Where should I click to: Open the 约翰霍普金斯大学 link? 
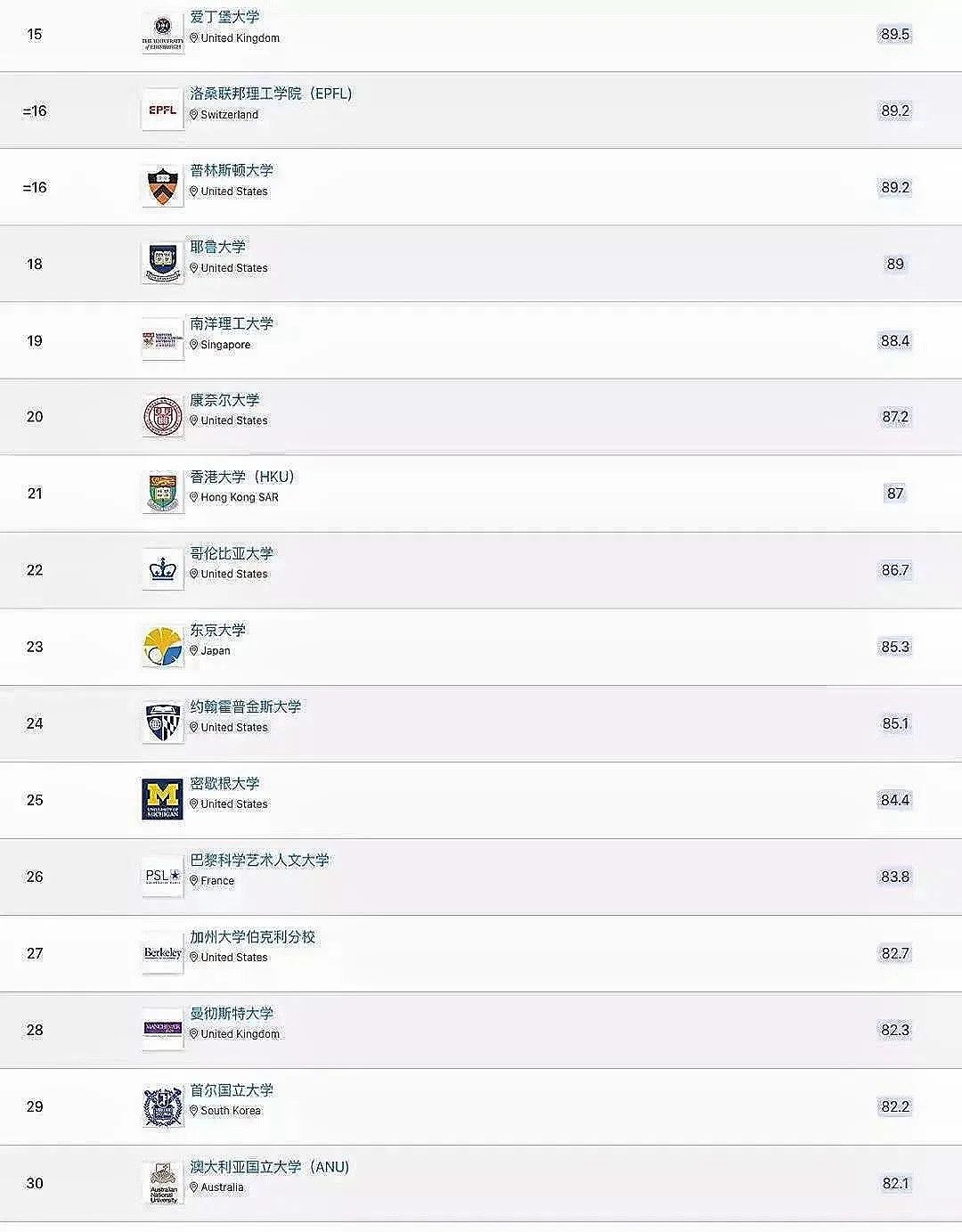click(245, 706)
